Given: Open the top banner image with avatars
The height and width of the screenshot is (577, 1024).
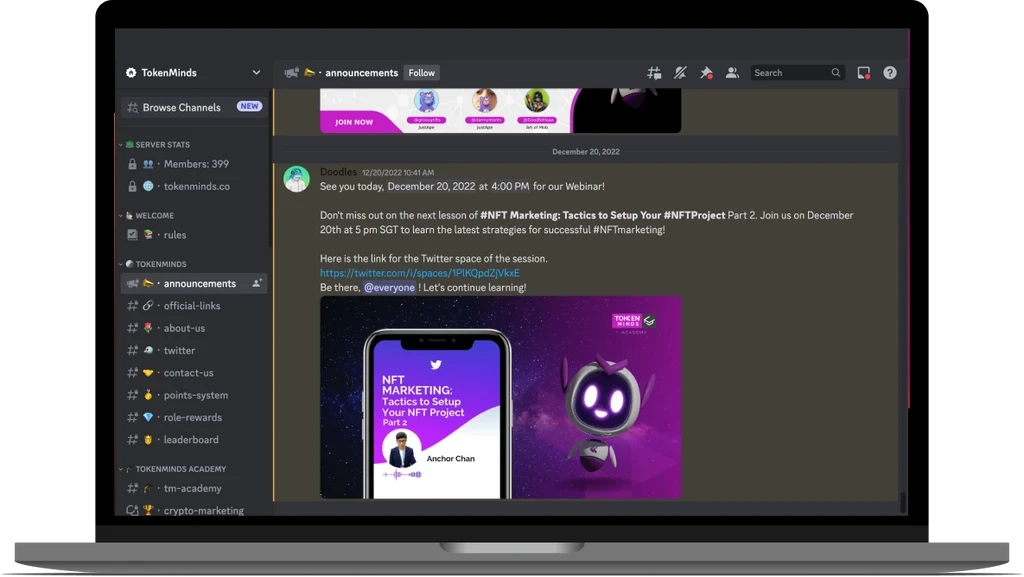Looking at the screenshot, I should coord(500,111).
